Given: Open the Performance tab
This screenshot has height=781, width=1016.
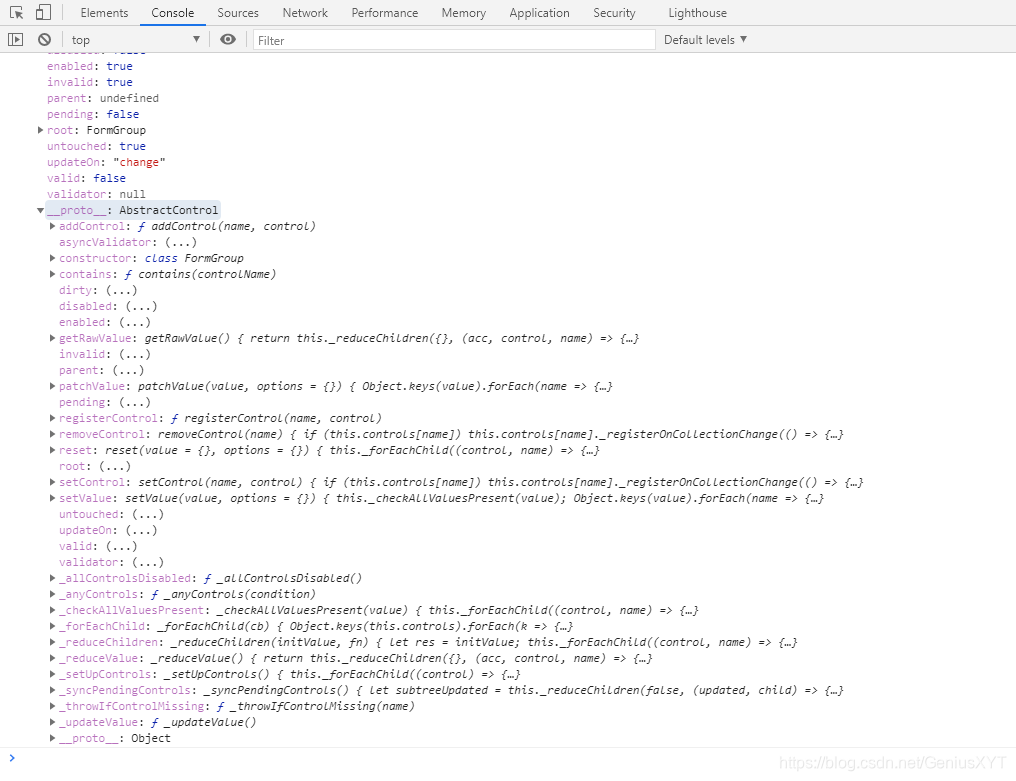Looking at the screenshot, I should [x=385, y=13].
